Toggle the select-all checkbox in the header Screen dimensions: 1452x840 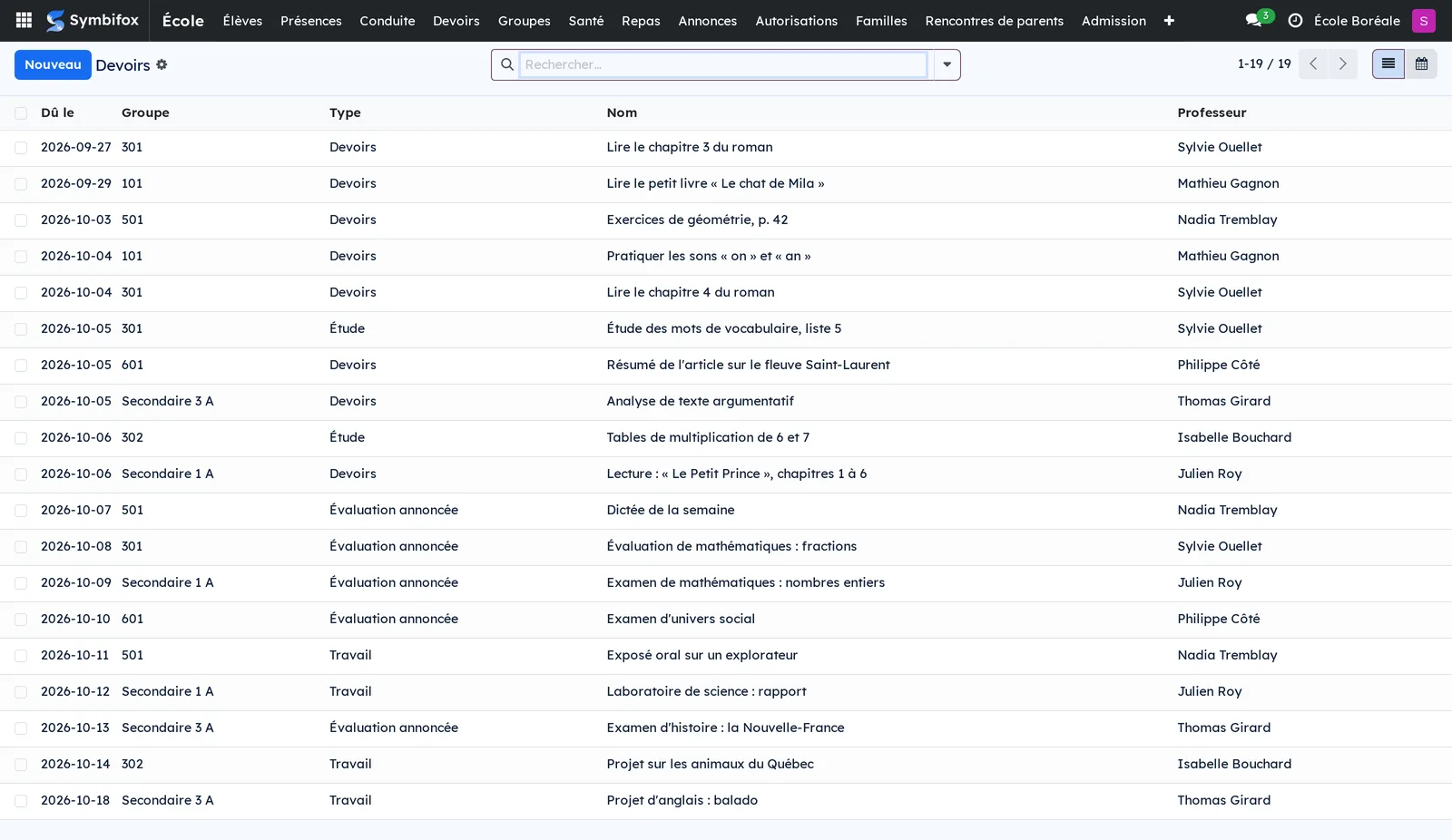tap(21, 113)
